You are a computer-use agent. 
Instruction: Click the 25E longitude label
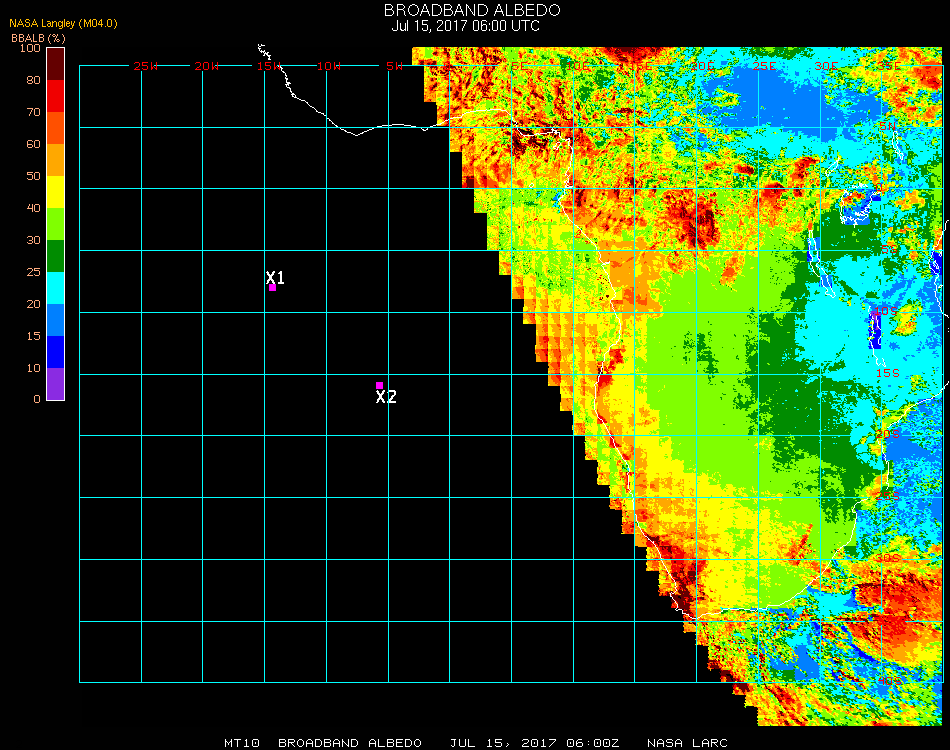click(765, 66)
